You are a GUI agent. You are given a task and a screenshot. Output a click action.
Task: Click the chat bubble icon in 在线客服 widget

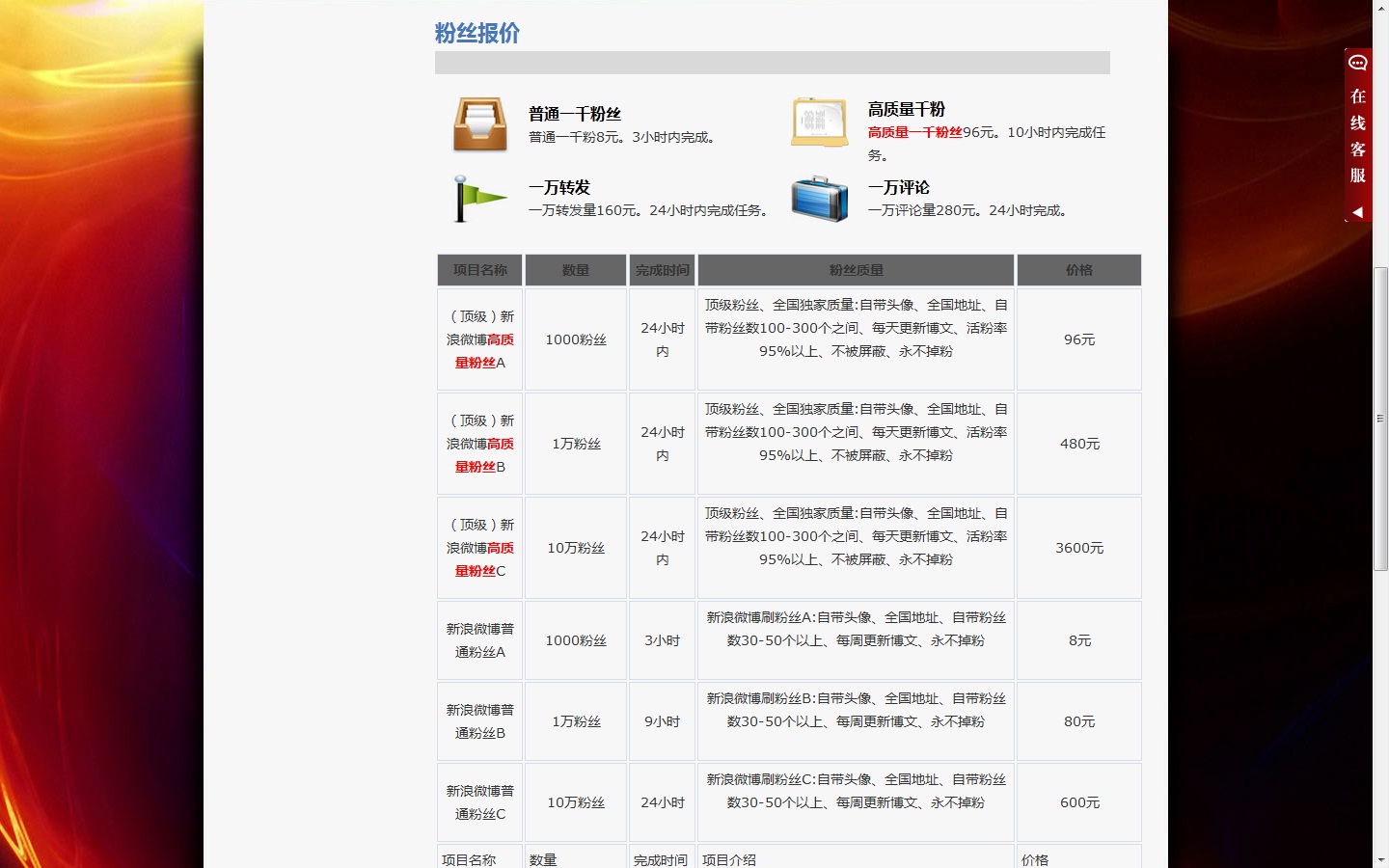coord(1358,63)
